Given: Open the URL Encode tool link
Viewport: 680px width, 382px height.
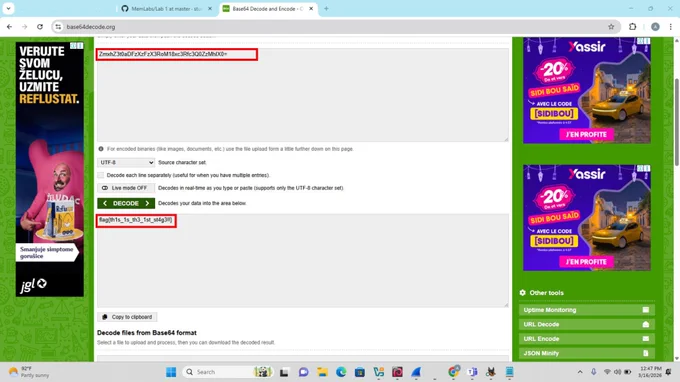Looking at the screenshot, I should [587, 339].
